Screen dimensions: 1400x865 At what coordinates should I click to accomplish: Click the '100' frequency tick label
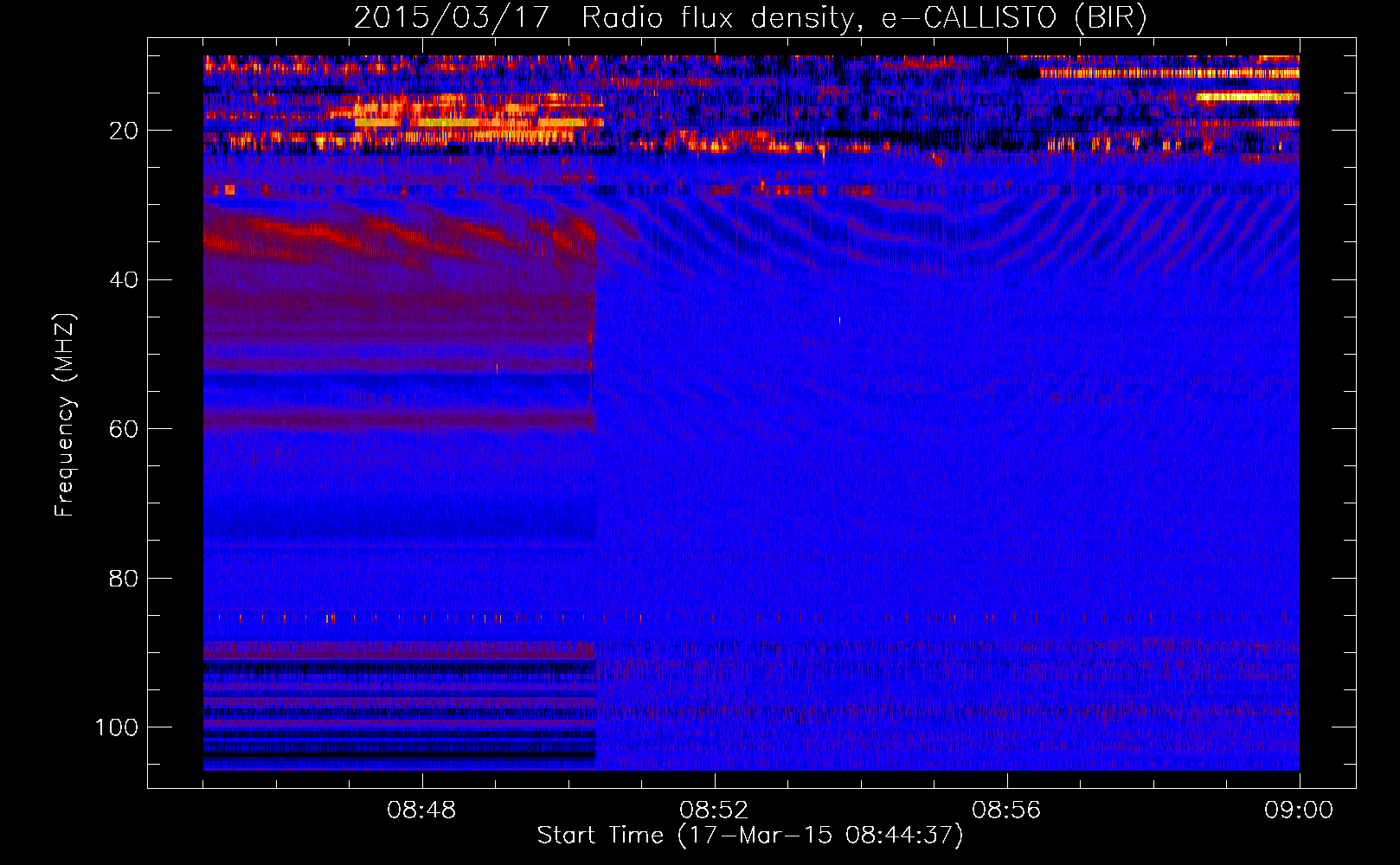(117, 727)
